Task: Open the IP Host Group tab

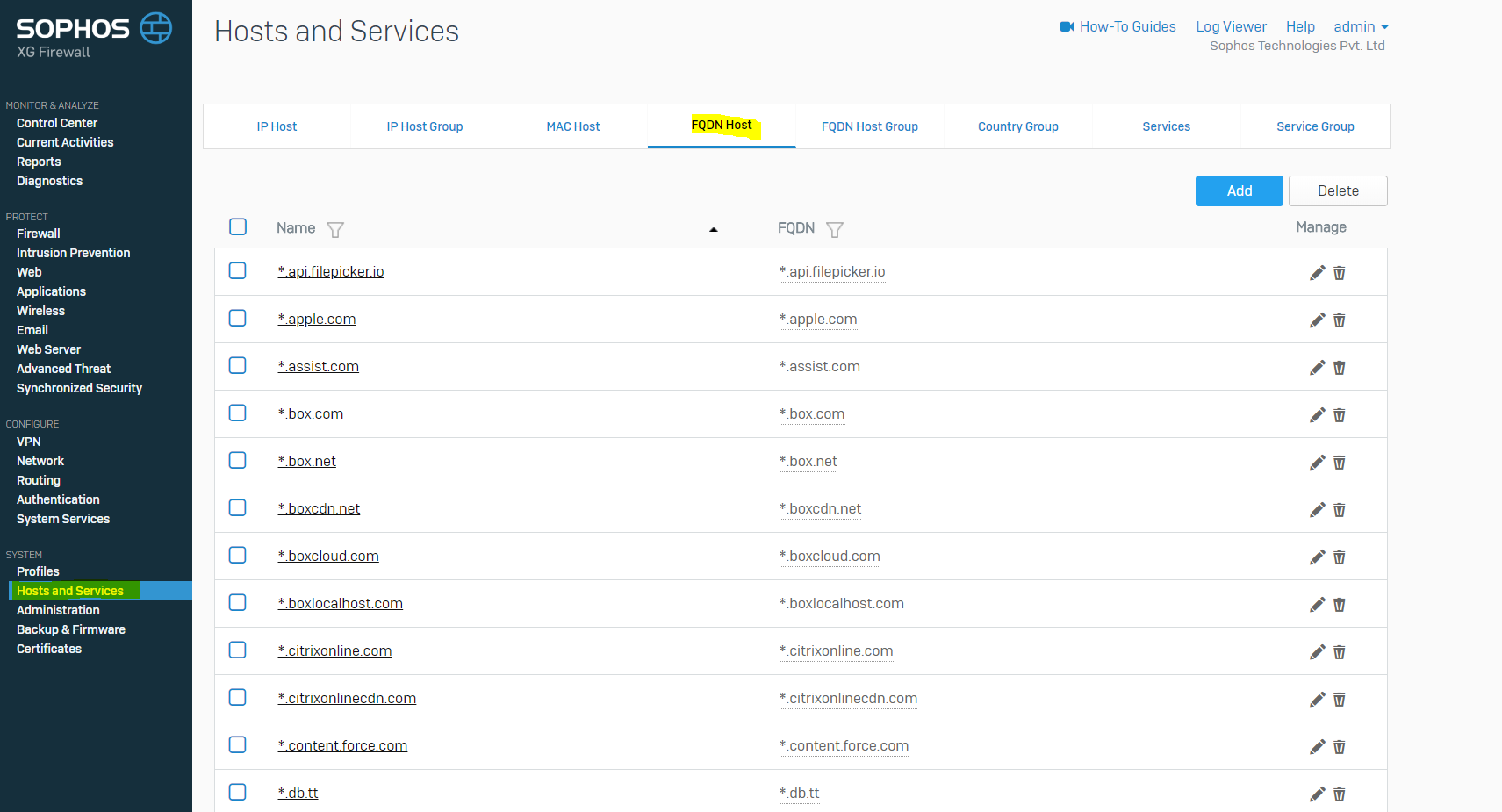Action: pos(425,126)
